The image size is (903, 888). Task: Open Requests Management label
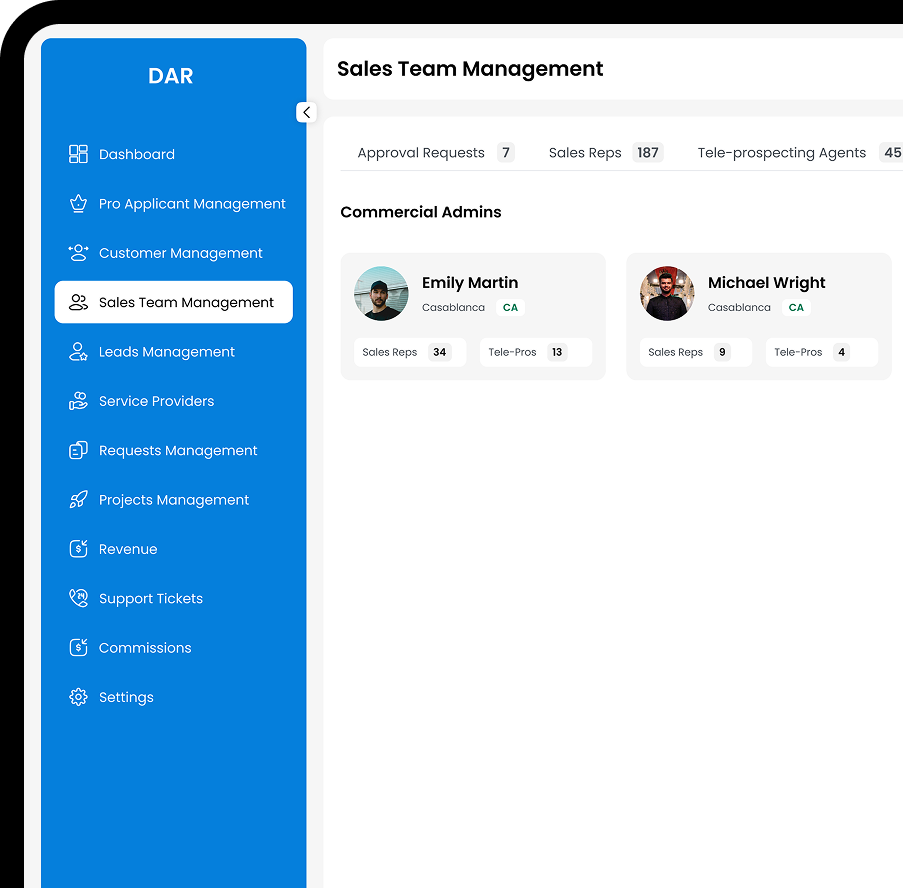pyautogui.click(x=178, y=450)
